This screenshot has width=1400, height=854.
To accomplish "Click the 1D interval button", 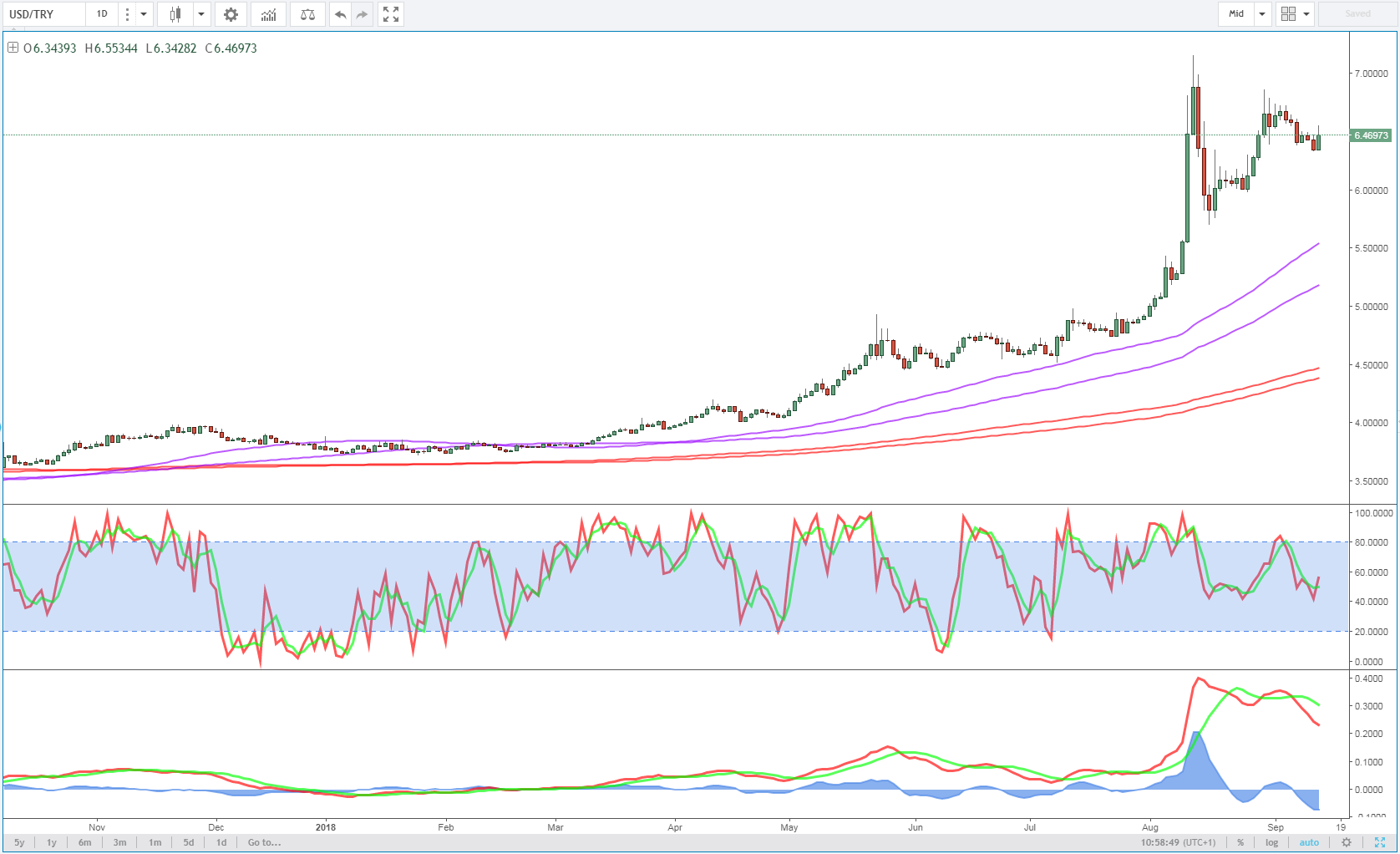I will pyautogui.click(x=102, y=14).
